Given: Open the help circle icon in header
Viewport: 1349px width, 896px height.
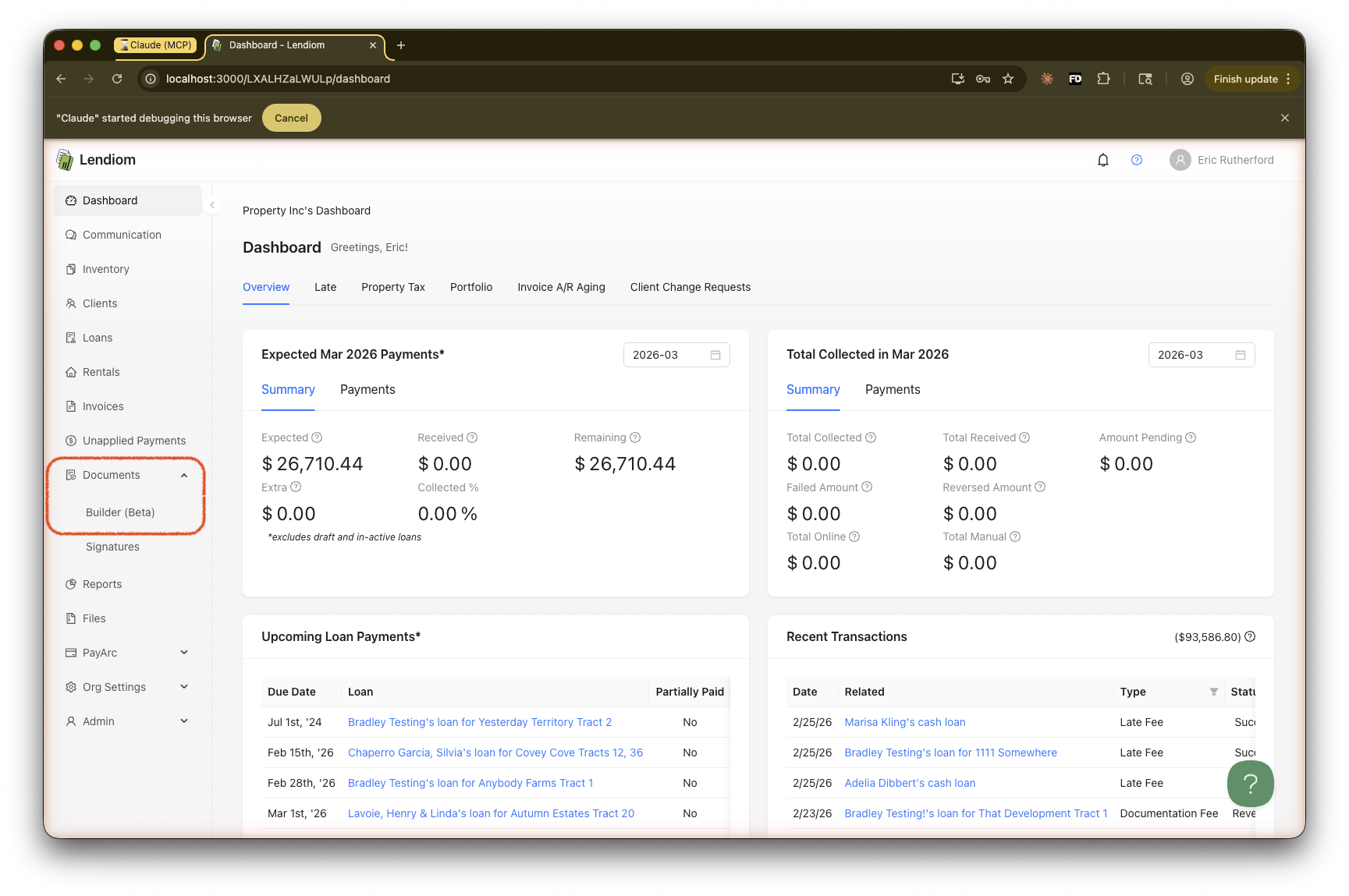Looking at the screenshot, I should tap(1137, 160).
